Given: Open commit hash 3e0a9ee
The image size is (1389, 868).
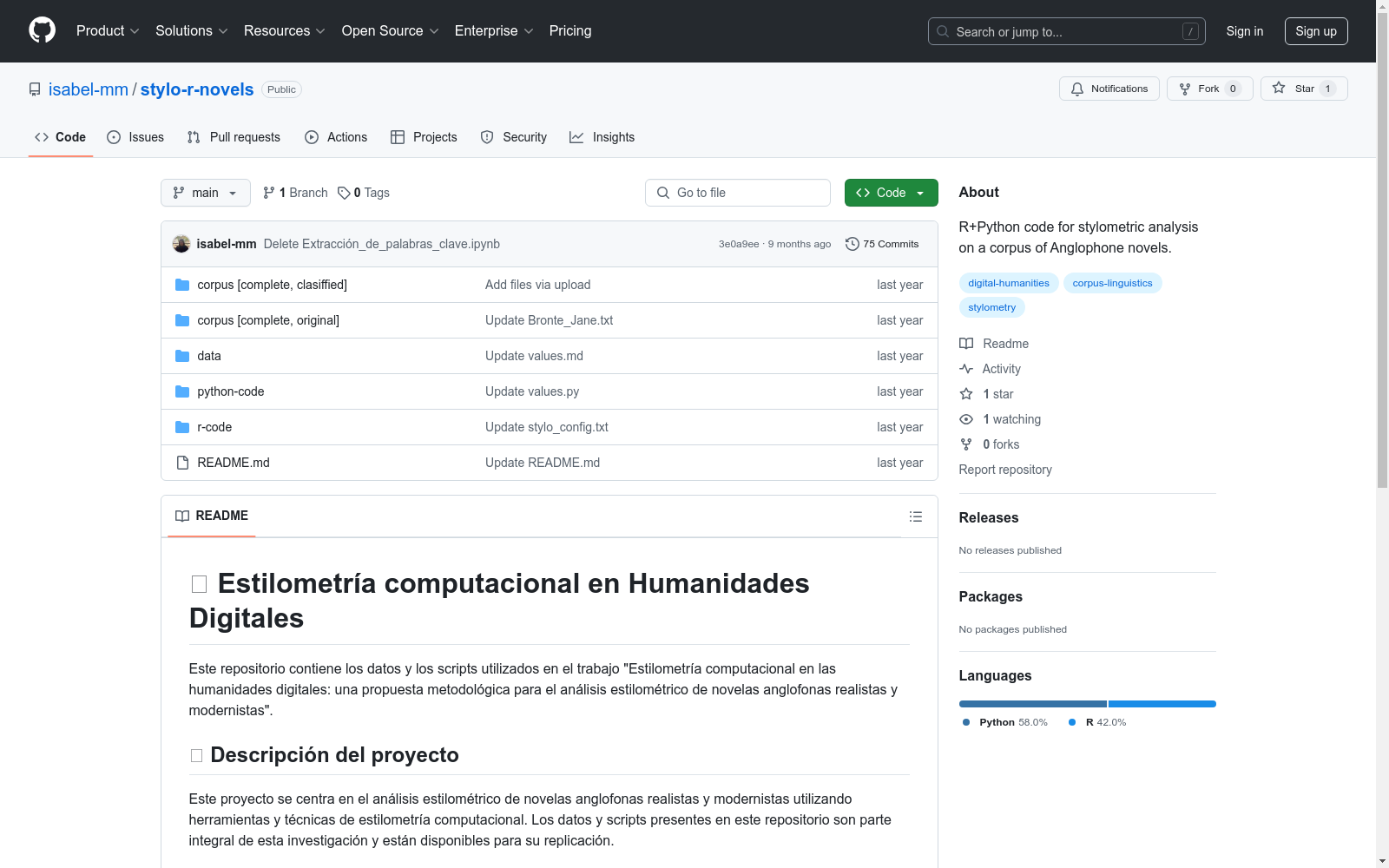Looking at the screenshot, I should point(739,244).
